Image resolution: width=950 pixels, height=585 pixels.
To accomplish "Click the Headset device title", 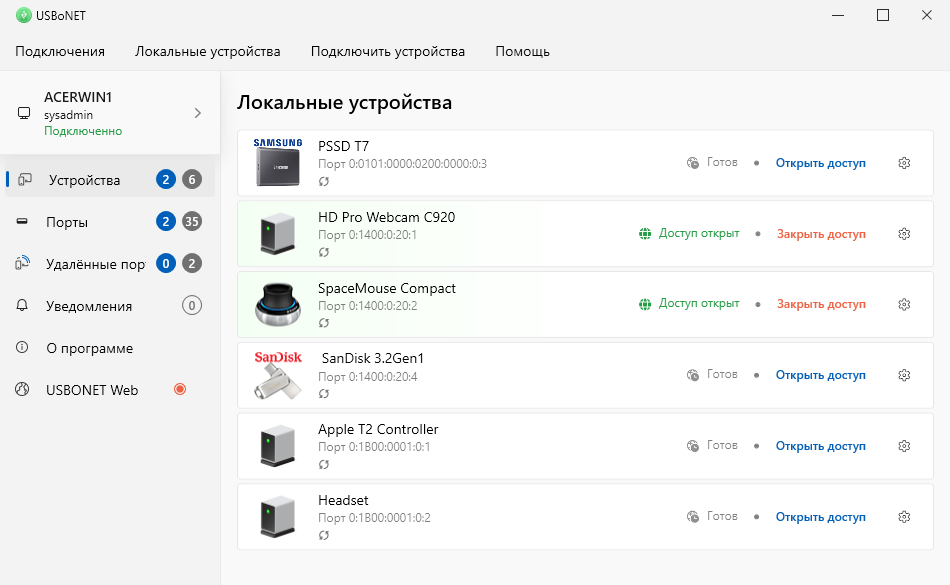I will (x=343, y=500).
